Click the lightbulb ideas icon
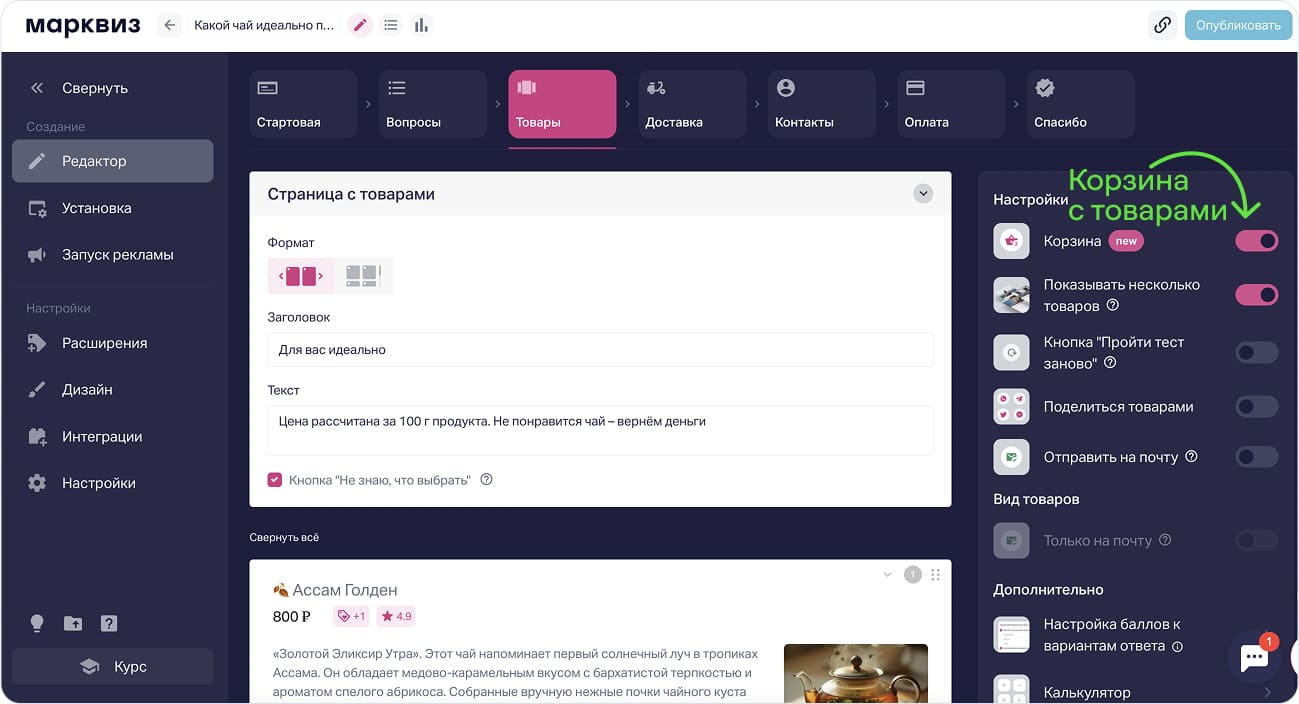 (37, 623)
